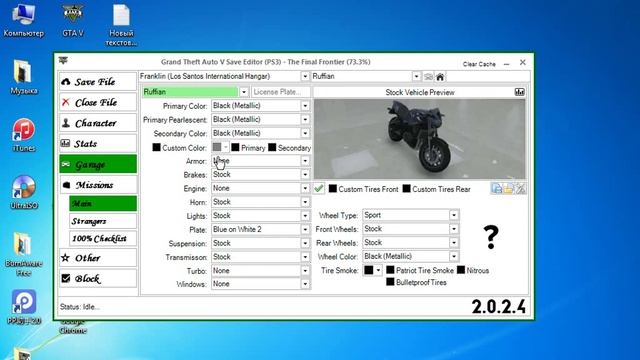Image resolution: width=640 pixels, height=360 pixels.
Task: Click the question mark help icon
Action: point(491,237)
